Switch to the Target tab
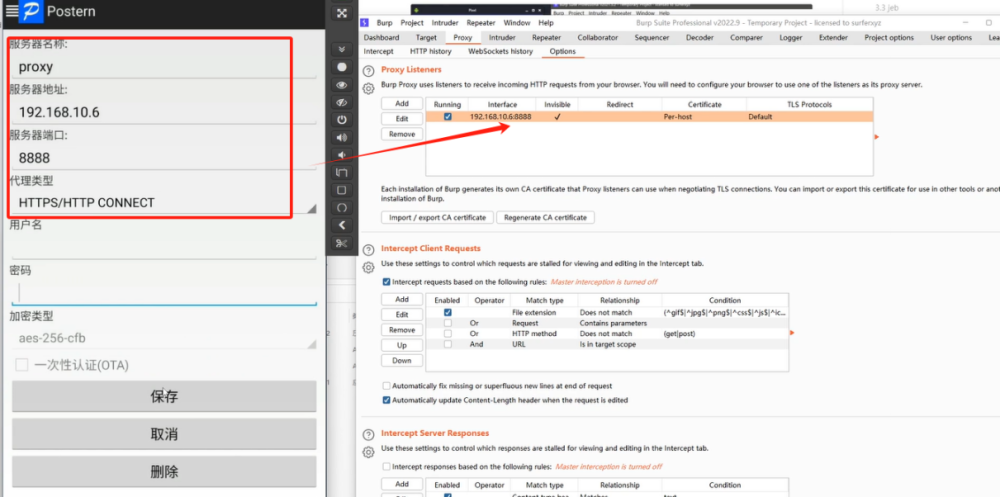 (x=426, y=38)
